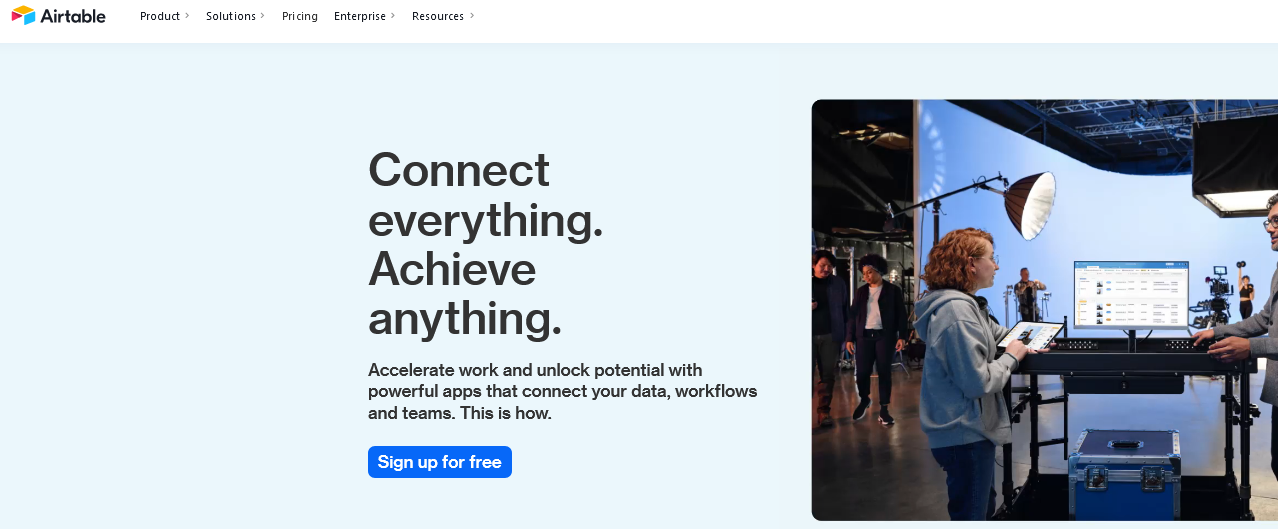Viewport: 1278px width, 529px height.
Task: Expand the chevron beside Solutions
Action: point(263,16)
